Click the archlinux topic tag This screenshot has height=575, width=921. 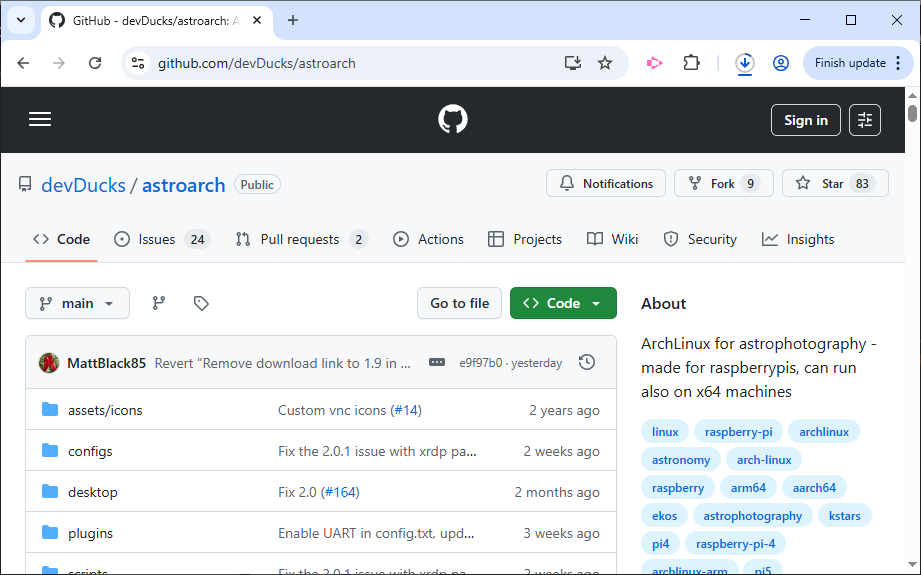823,432
